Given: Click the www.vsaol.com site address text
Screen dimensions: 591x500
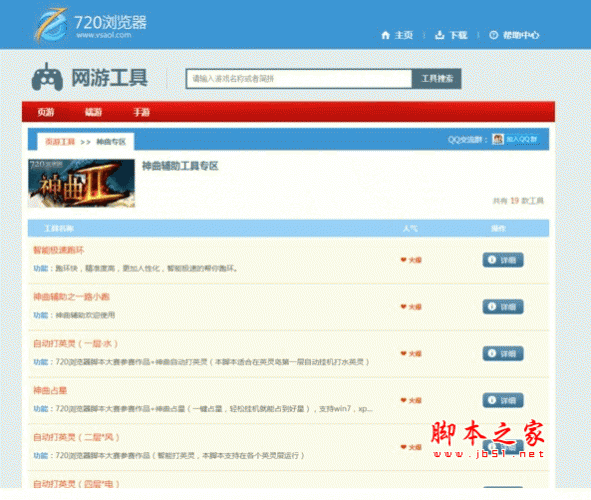Looking at the screenshot, I should pyautogui.click(x=104, y=35).
